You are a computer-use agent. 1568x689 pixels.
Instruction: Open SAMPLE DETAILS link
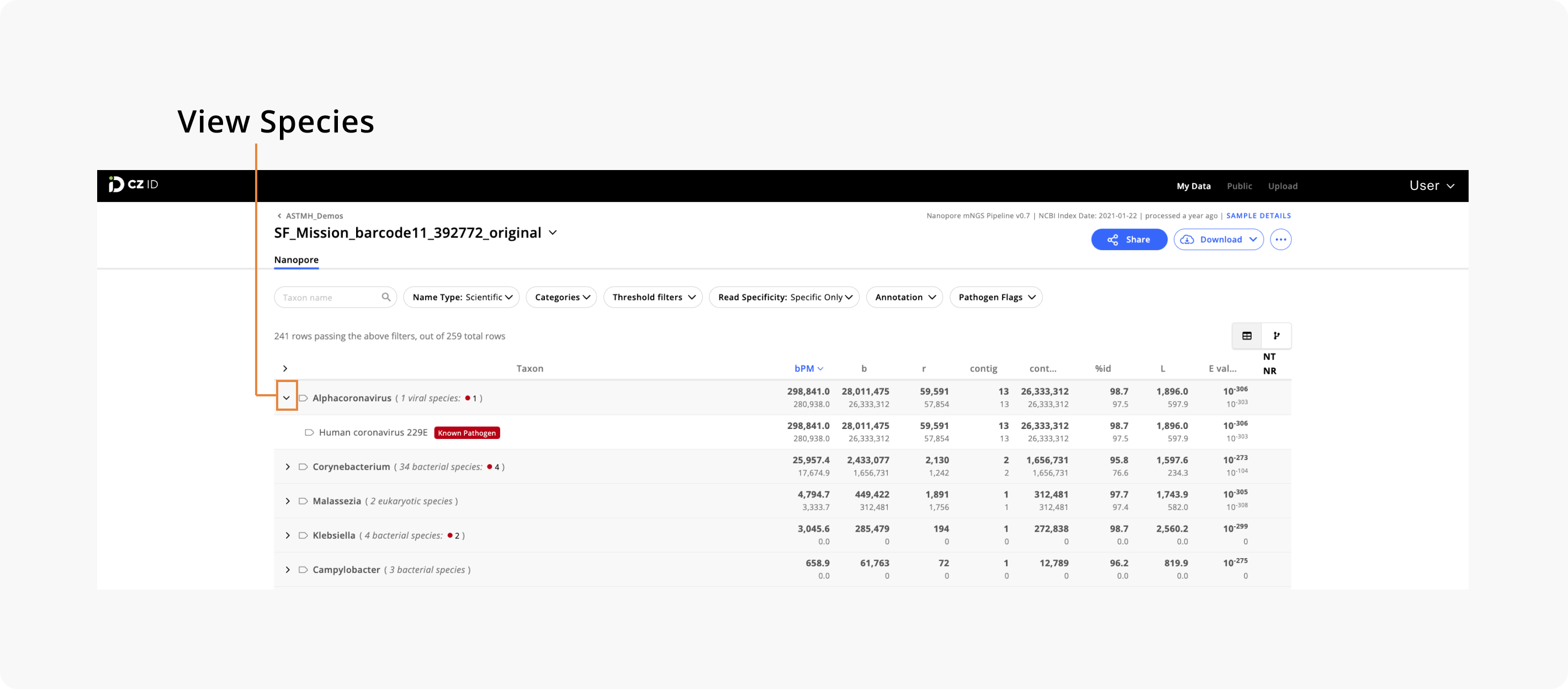coord(1258,215)
